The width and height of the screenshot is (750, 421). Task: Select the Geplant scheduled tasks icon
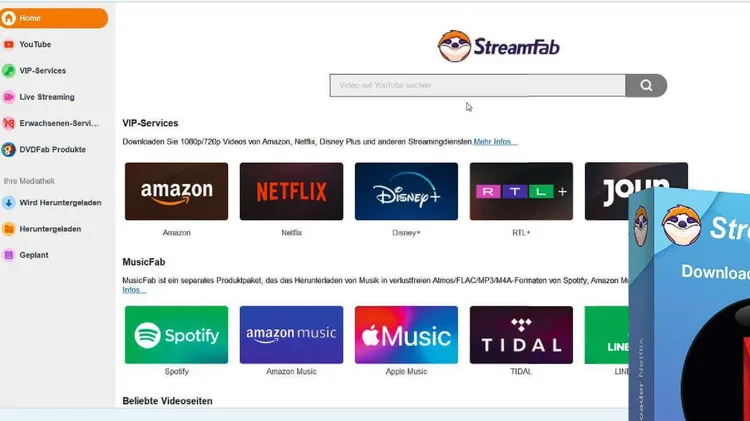(x=9, y=255)
